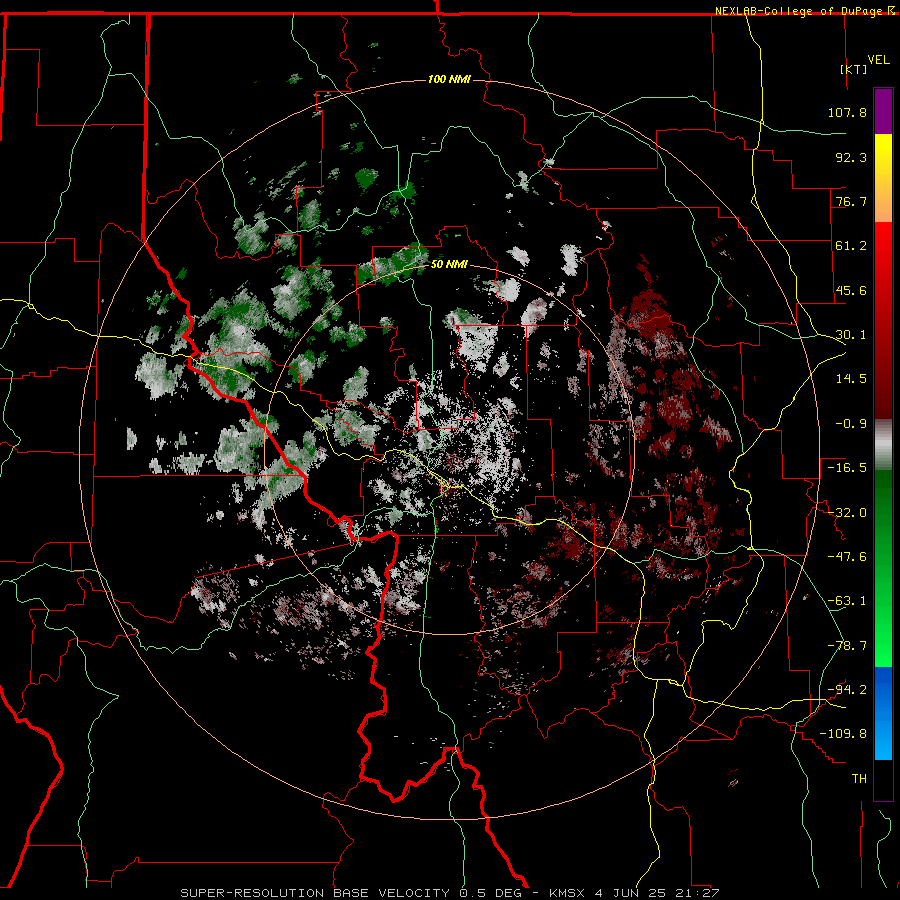Click the [KT] units label
Viewport: 900px width, 900px height.
coord(854,69)
